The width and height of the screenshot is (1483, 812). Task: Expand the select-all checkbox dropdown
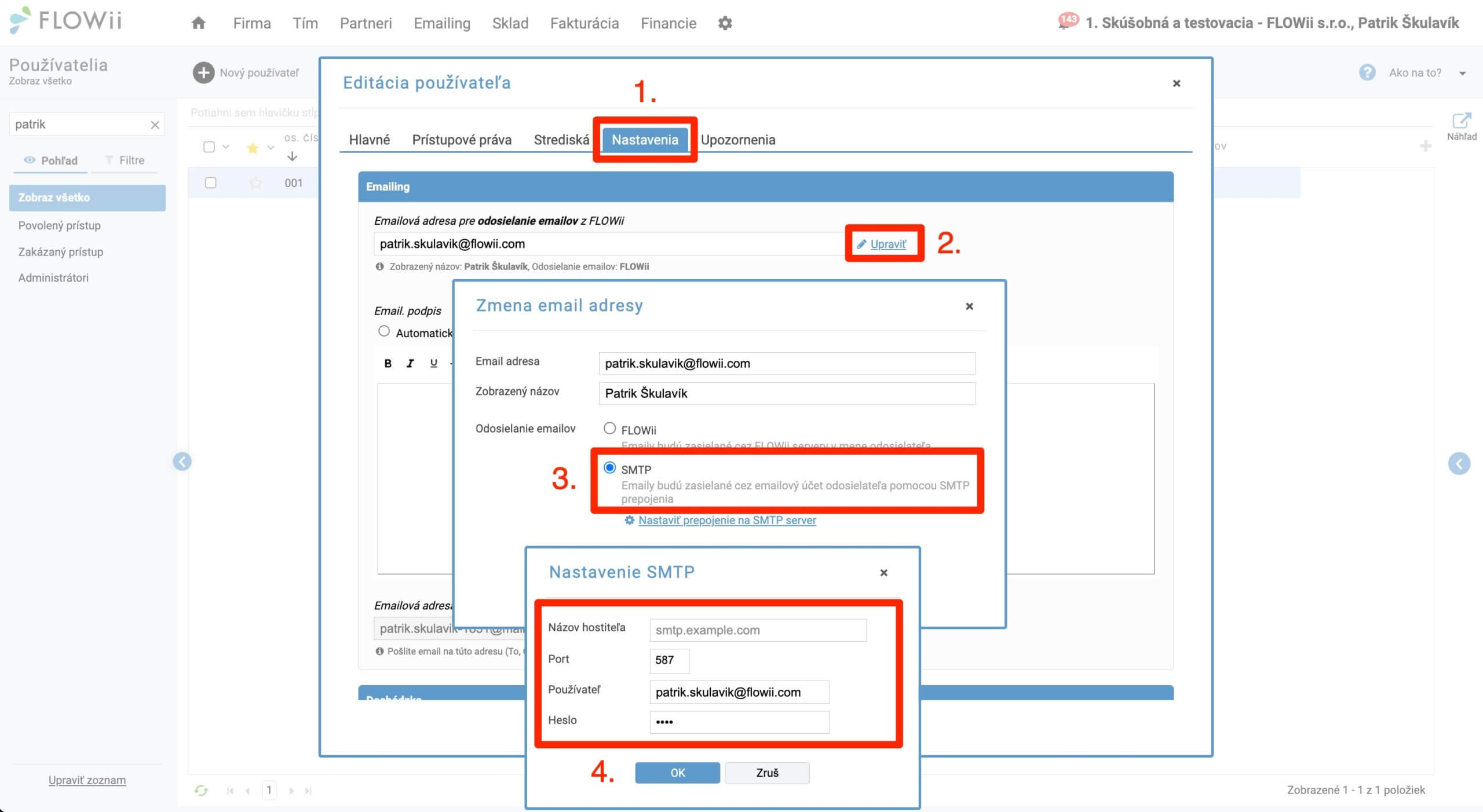point(226,147)
